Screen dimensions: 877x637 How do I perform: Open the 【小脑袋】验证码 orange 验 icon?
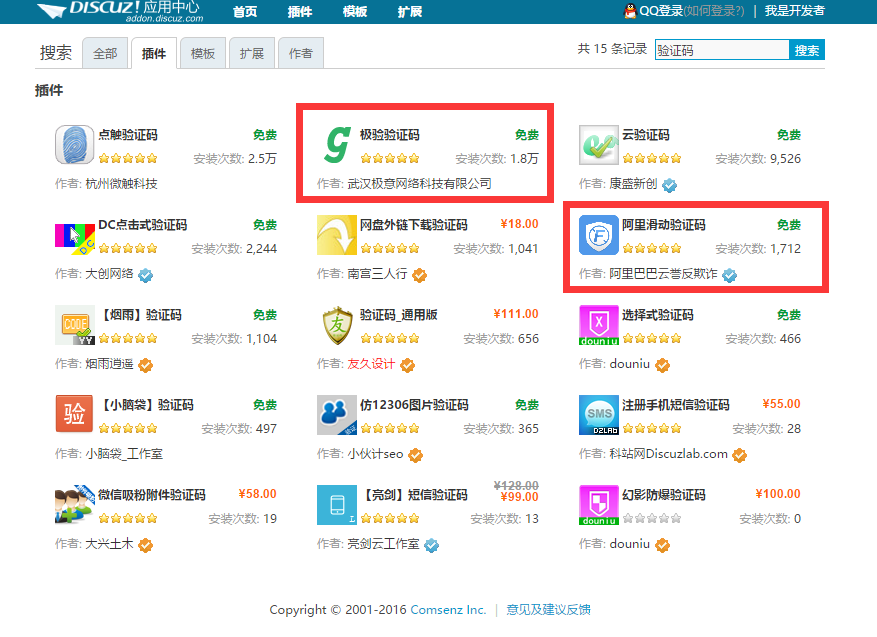[x=74, y=415]
